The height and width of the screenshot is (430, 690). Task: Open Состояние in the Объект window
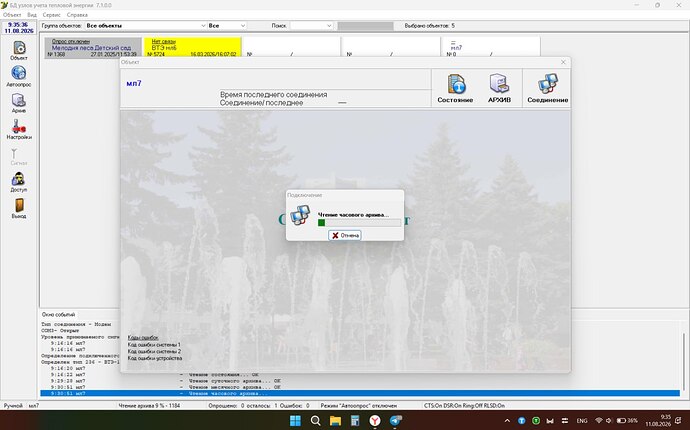pyautogui.click(x=455, y=88)
